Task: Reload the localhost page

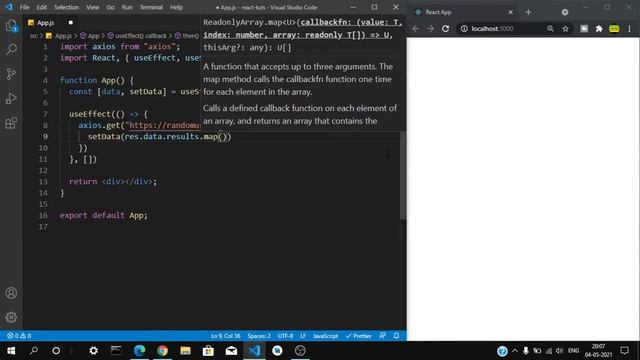Action: [446, 29]
